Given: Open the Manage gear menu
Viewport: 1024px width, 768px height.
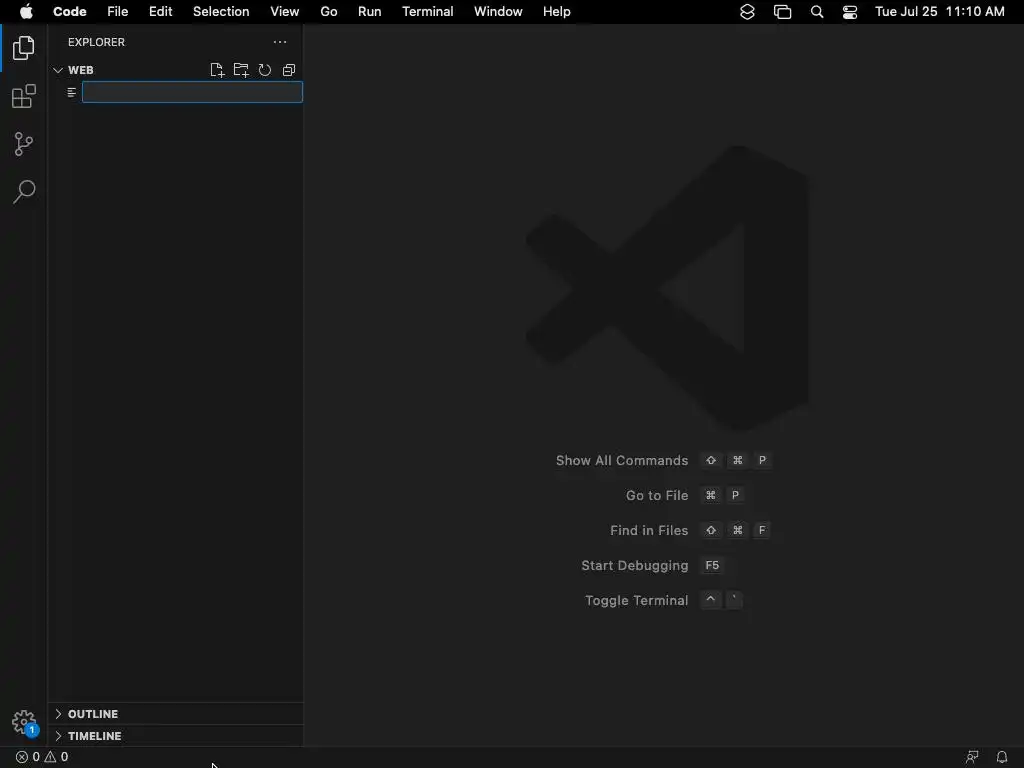Looking at the screenshot, I should point(24,722).
